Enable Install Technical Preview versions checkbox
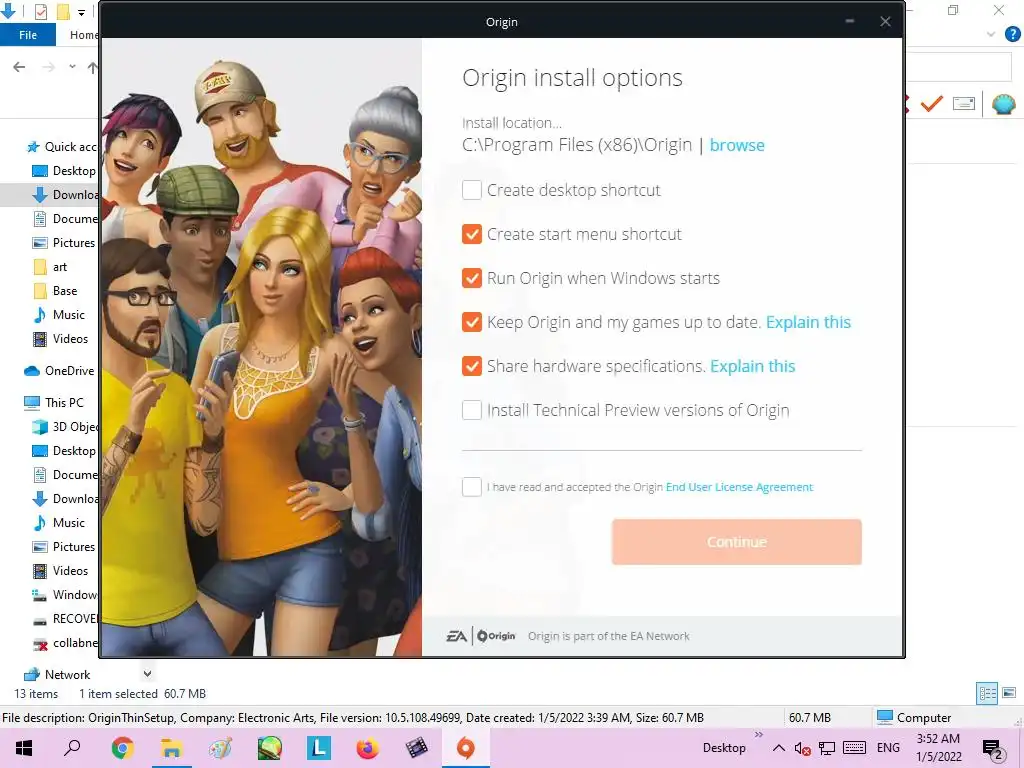 click(472, 410)
